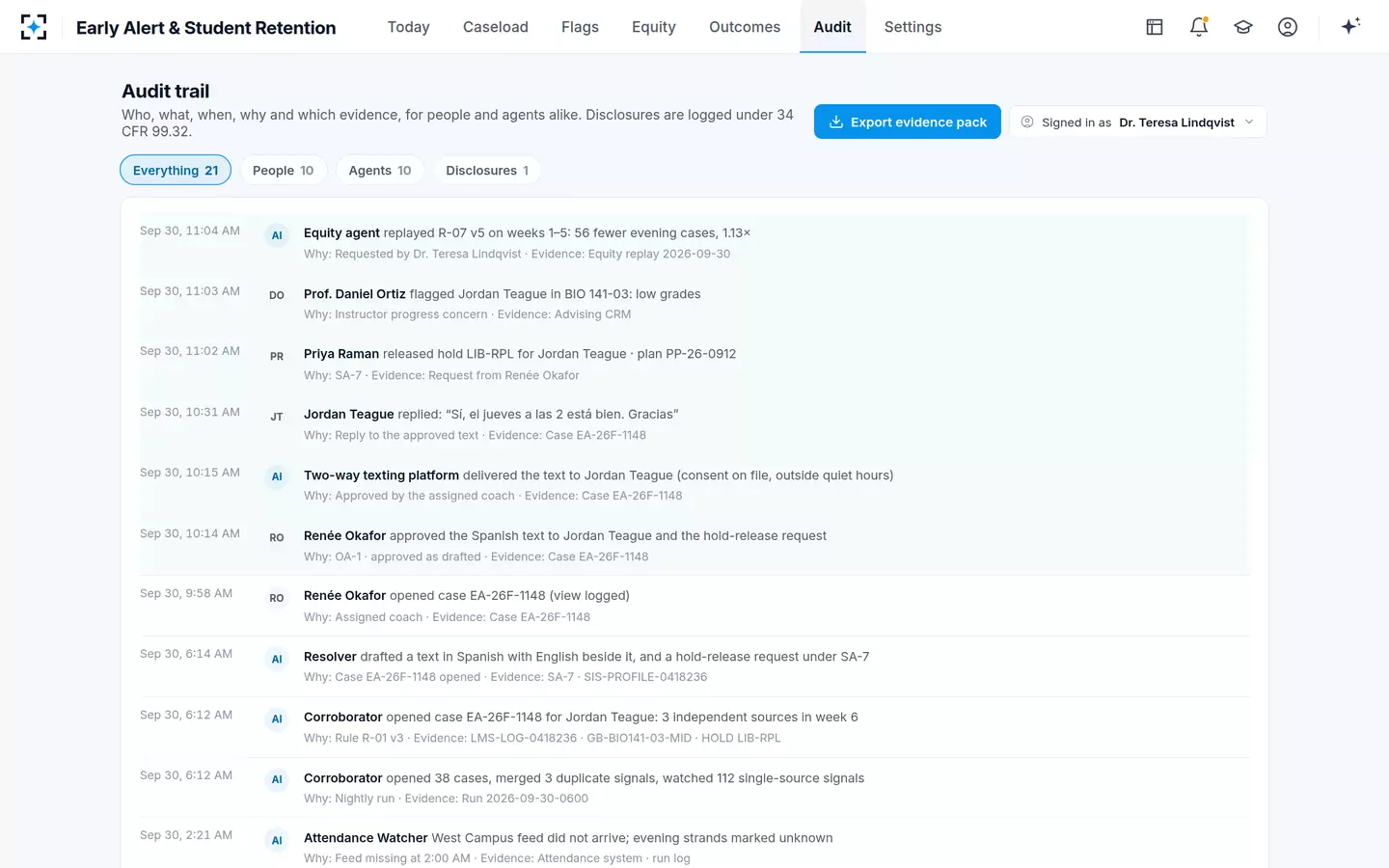The width and height of the screenshot is (1389, 868).
Task: Select the Equity agent replayed R-07 entry
Action: point(694,243)
